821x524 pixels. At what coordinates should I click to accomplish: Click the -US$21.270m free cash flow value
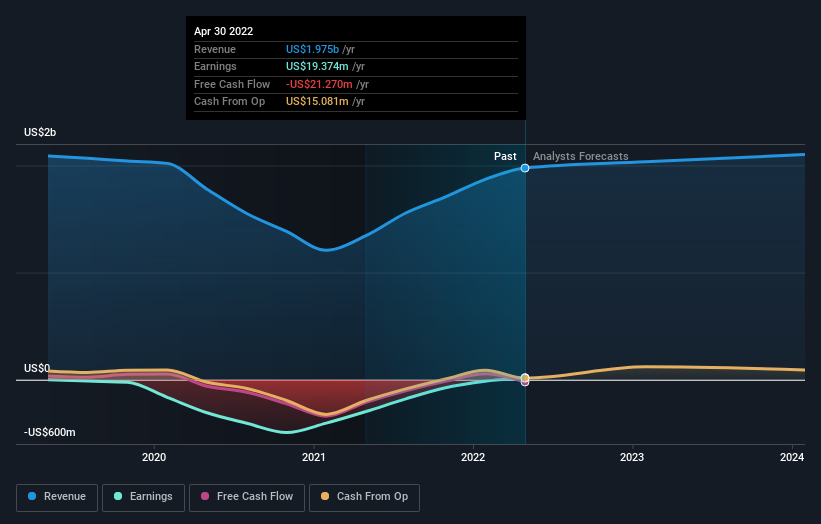tap(319, 84)
